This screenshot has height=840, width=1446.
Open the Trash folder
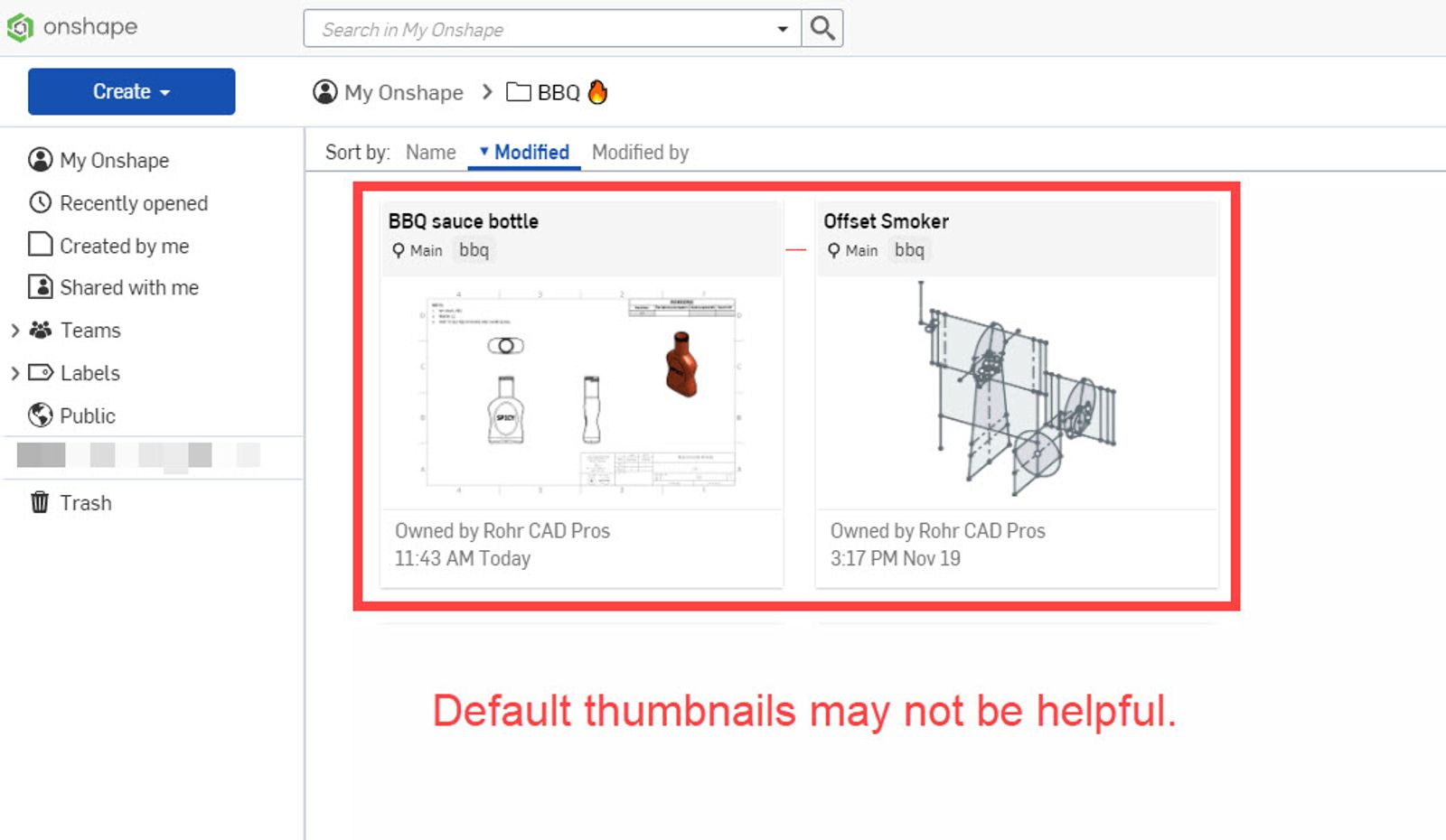[85, 503]
